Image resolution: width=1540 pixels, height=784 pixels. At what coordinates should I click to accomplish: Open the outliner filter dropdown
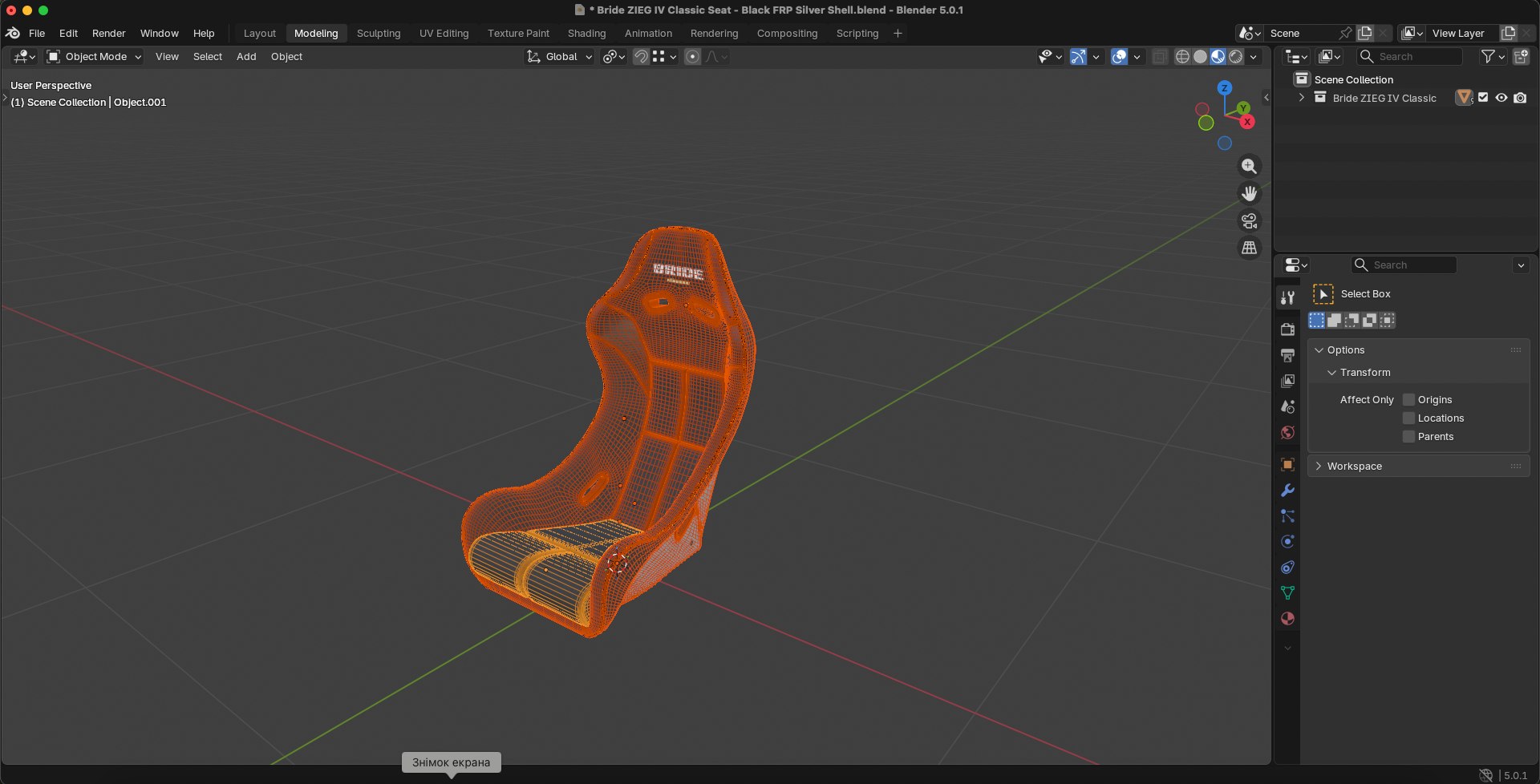(1493, 56)
